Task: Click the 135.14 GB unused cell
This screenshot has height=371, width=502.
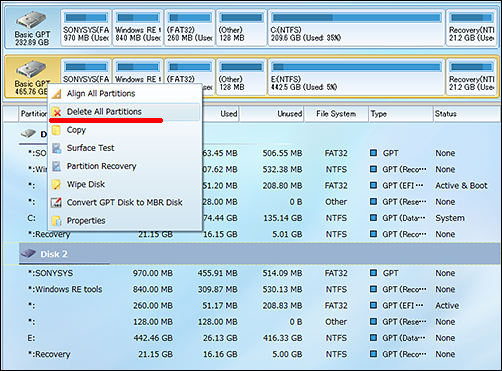Action: point(283,218)
